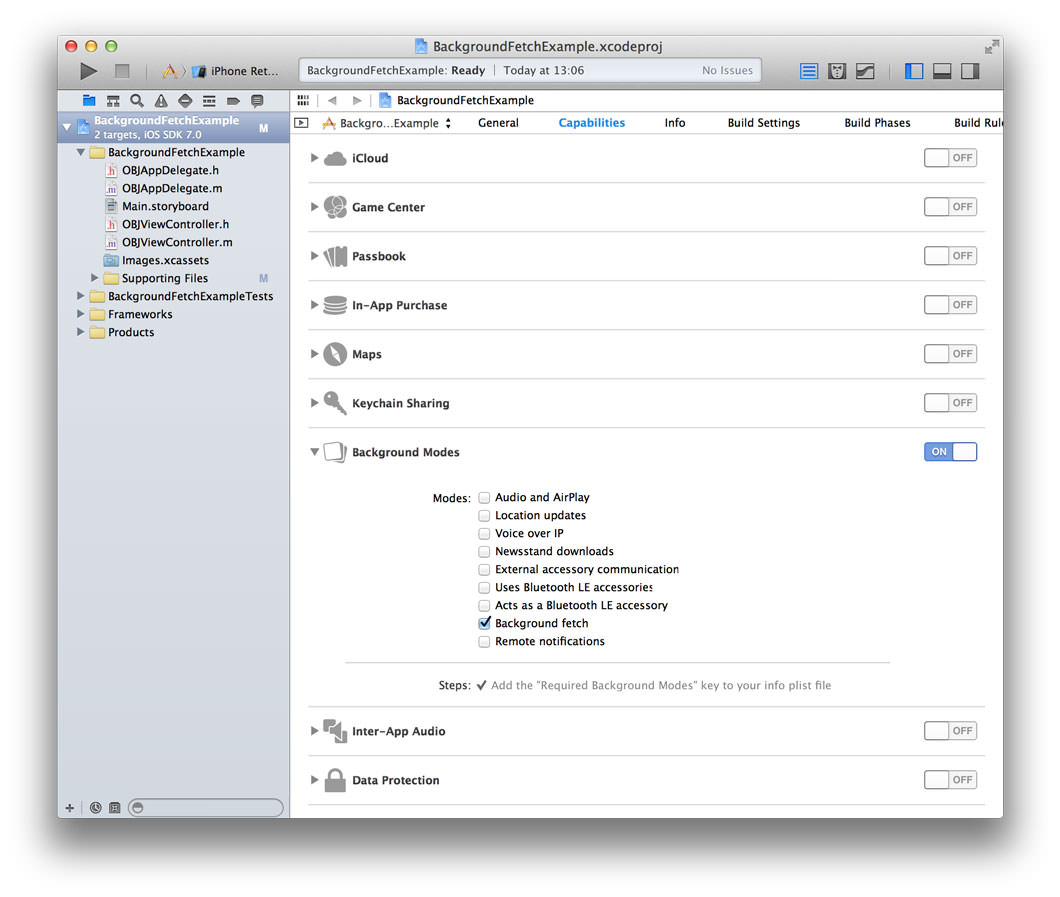This screenshot has width=1060, height=897.
Task: Toggle the bottom debug area panel
Action: 941,71
